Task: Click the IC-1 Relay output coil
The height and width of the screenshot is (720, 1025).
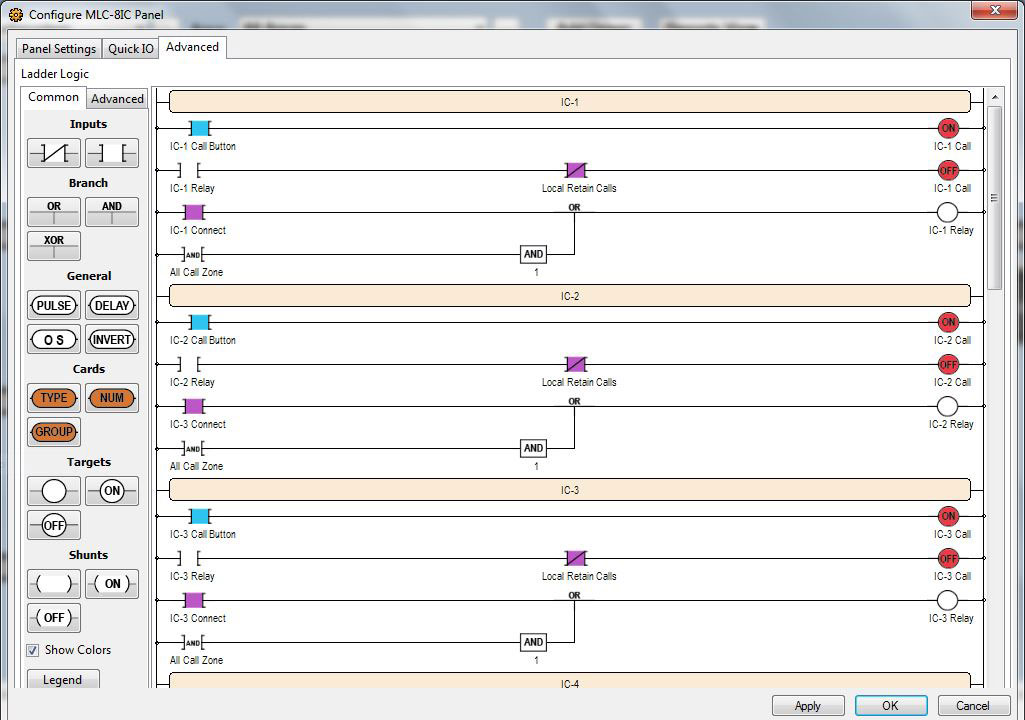Action: [947, 213]
